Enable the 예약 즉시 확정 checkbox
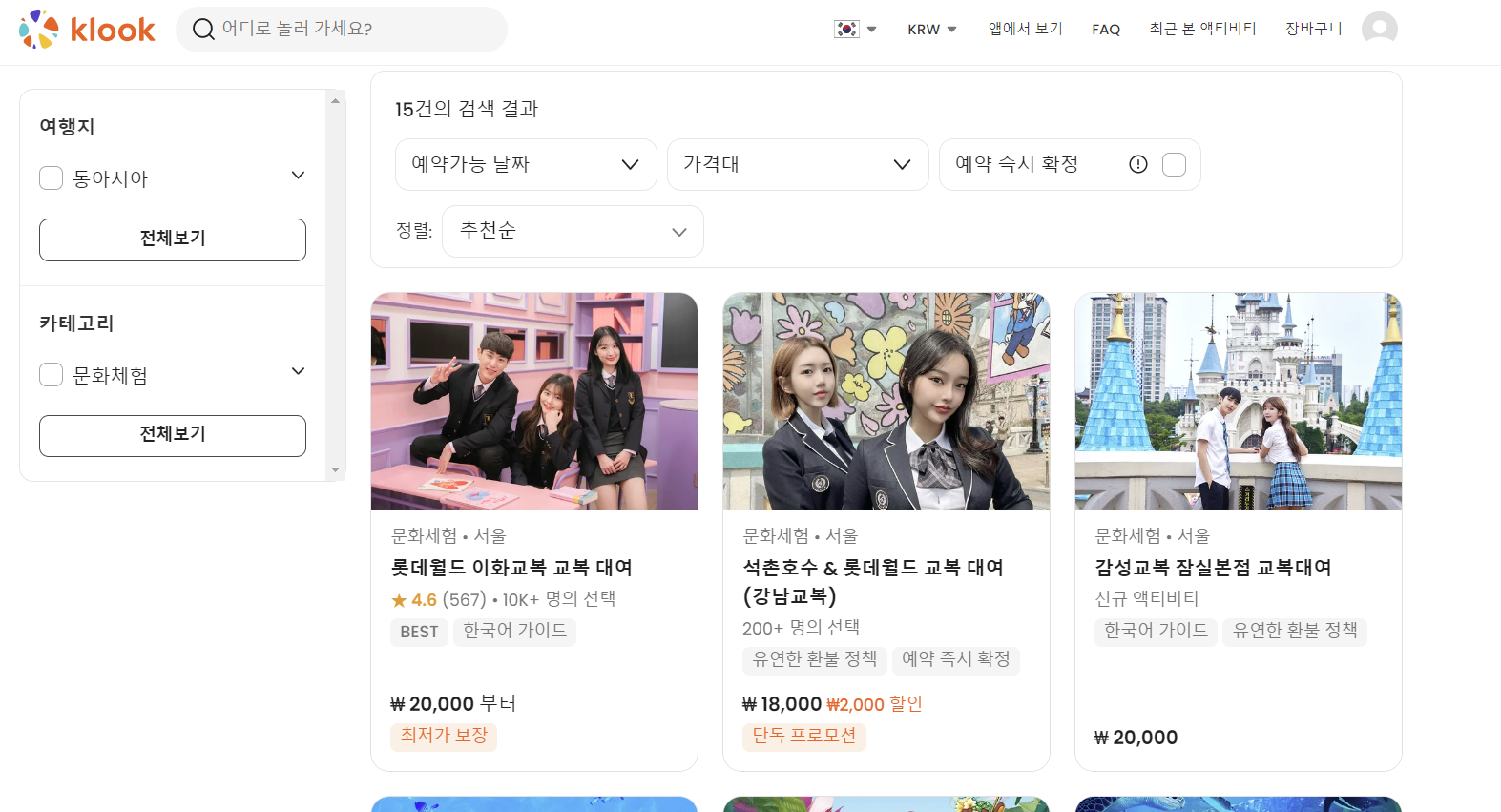This screenshot has height=812, width=1501. 1175,164
